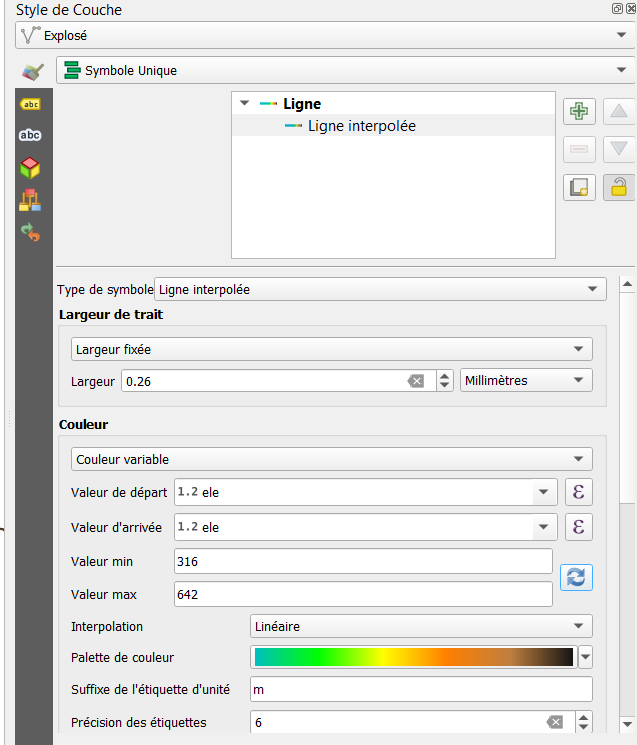Screen dimensions: 637x745
Task: Duplicate the current symbol layer
Action: point(579,187)
